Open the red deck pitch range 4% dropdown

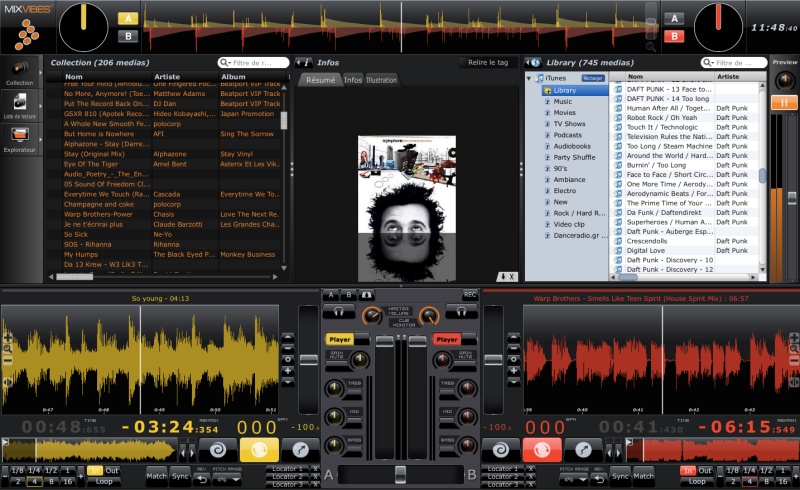[574, 479]
